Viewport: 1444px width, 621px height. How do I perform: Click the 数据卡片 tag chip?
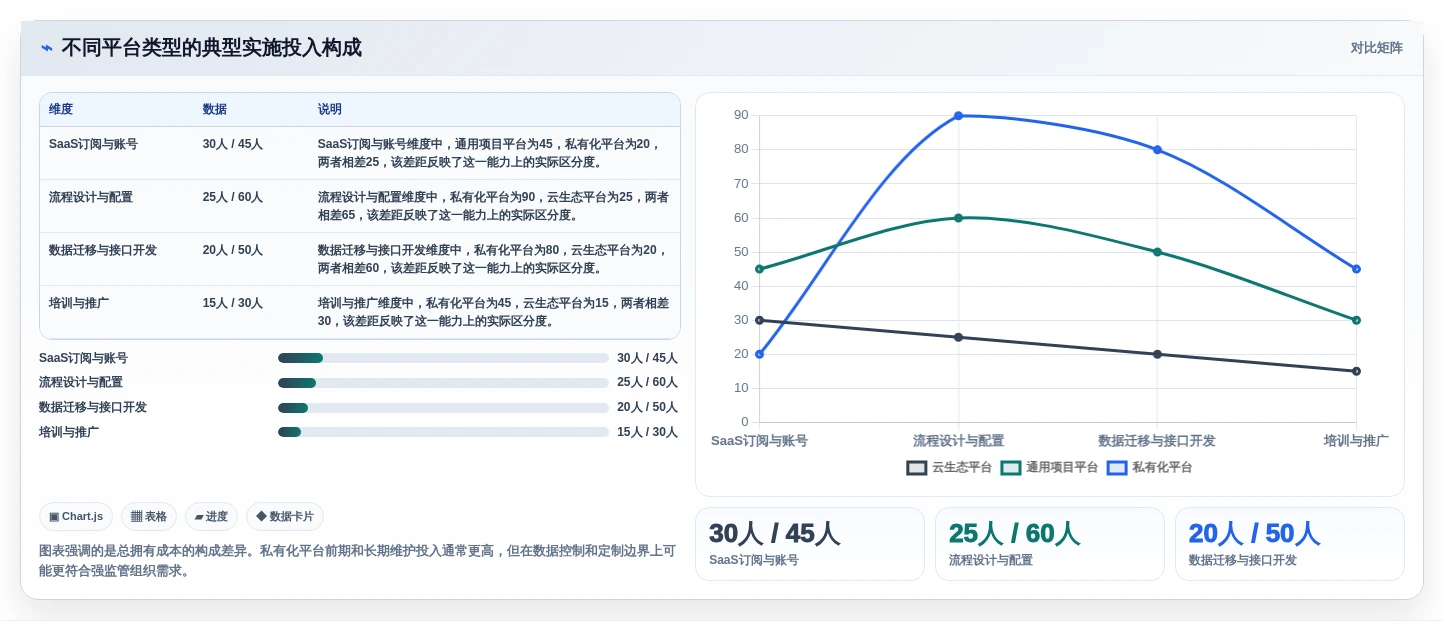pyautogui.click(x=285, y=517)
